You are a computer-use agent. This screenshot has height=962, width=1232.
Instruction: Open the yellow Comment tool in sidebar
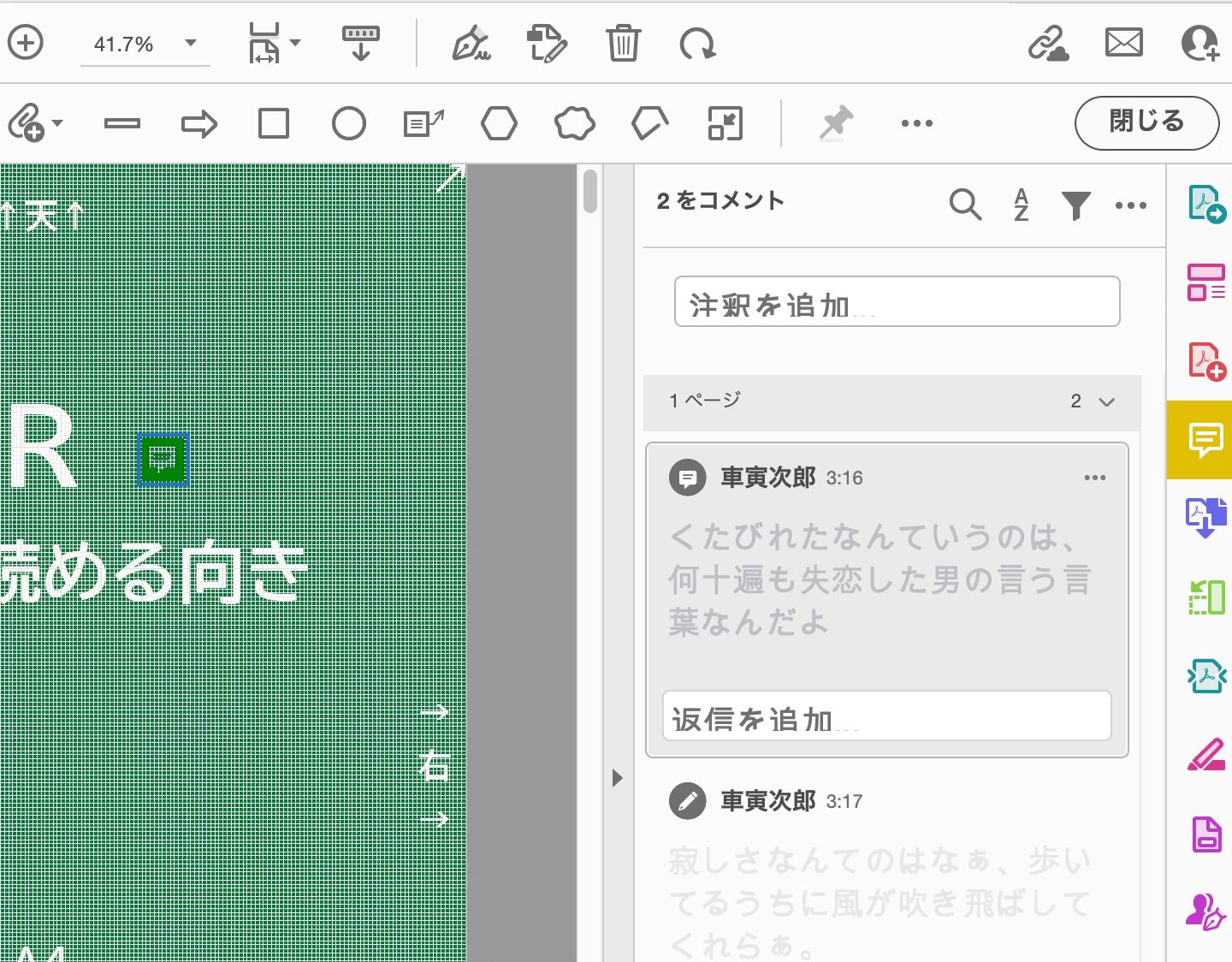click(1199, 440)
